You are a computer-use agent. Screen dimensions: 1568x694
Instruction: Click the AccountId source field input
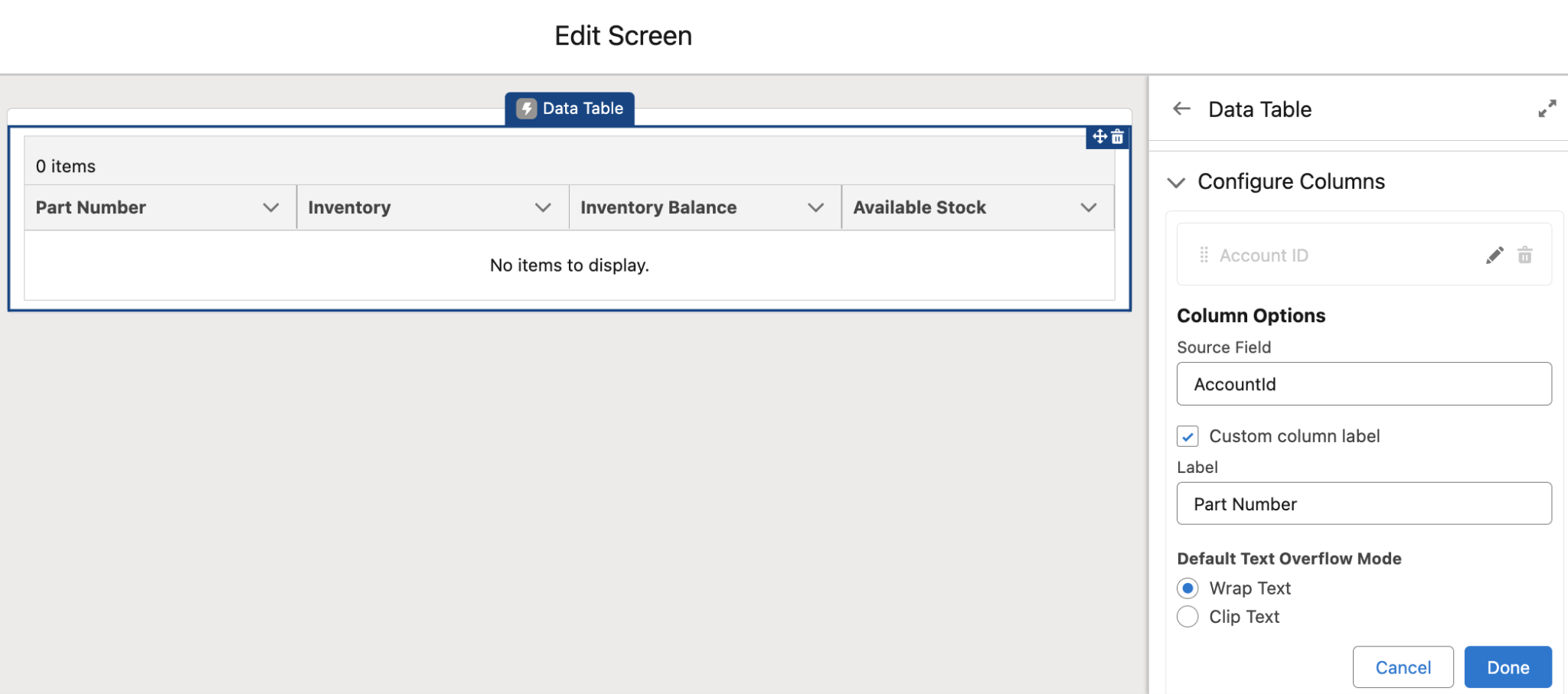(x=1363, y=383)
